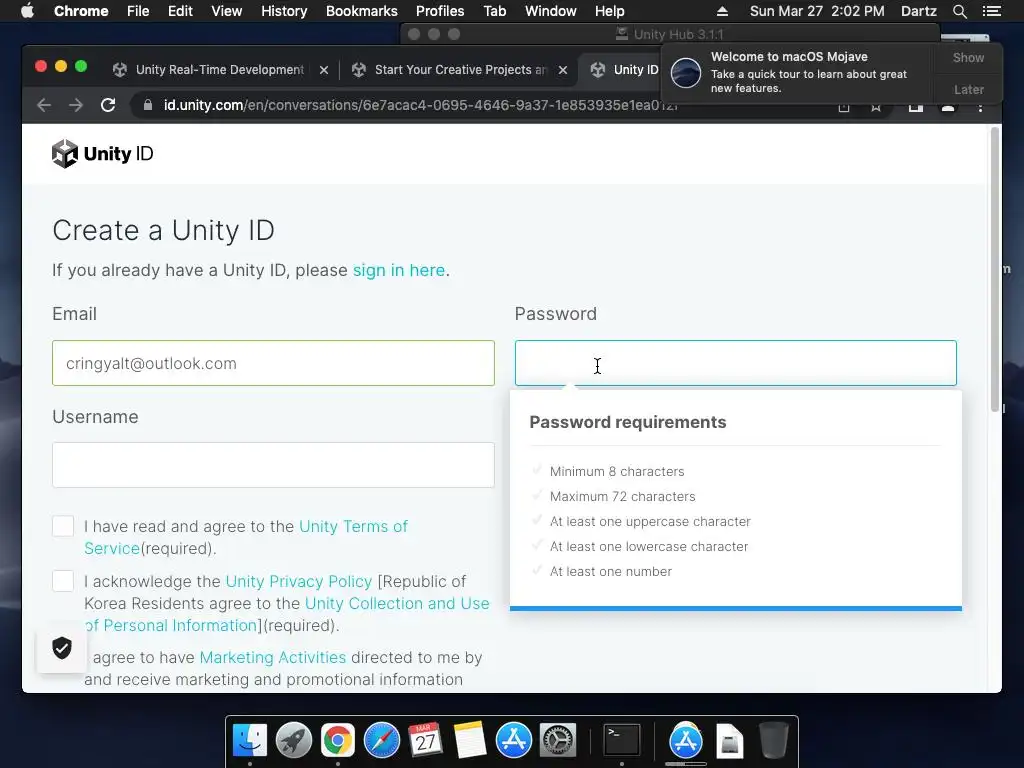Click the eject icon in the menu bar
The height and width of the screenshot is (768, 1024).
pos(722,11)
